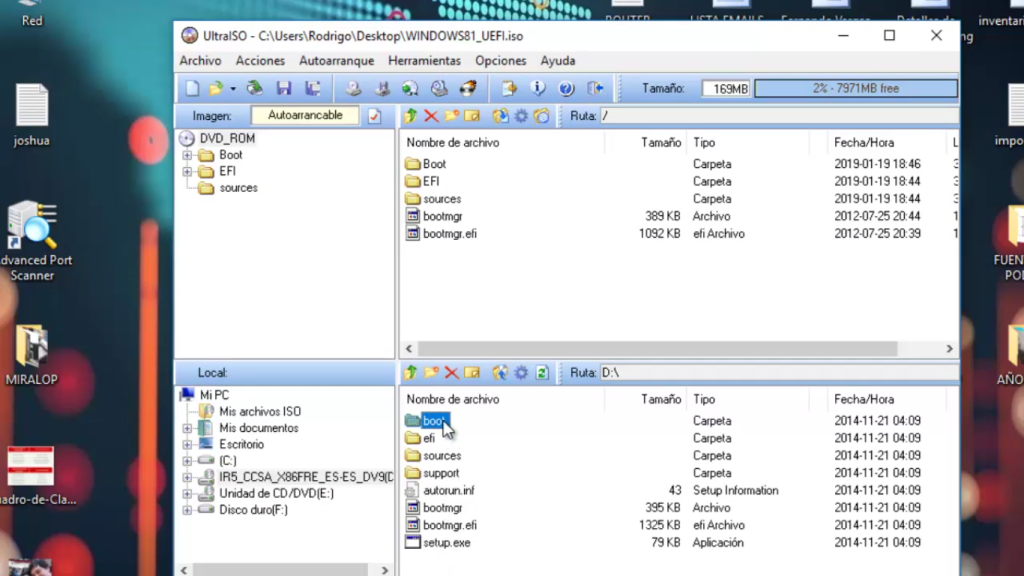The image size is (1024, 576).
Task: Open Local pane gear settings icon
Action: coord(521,373)
